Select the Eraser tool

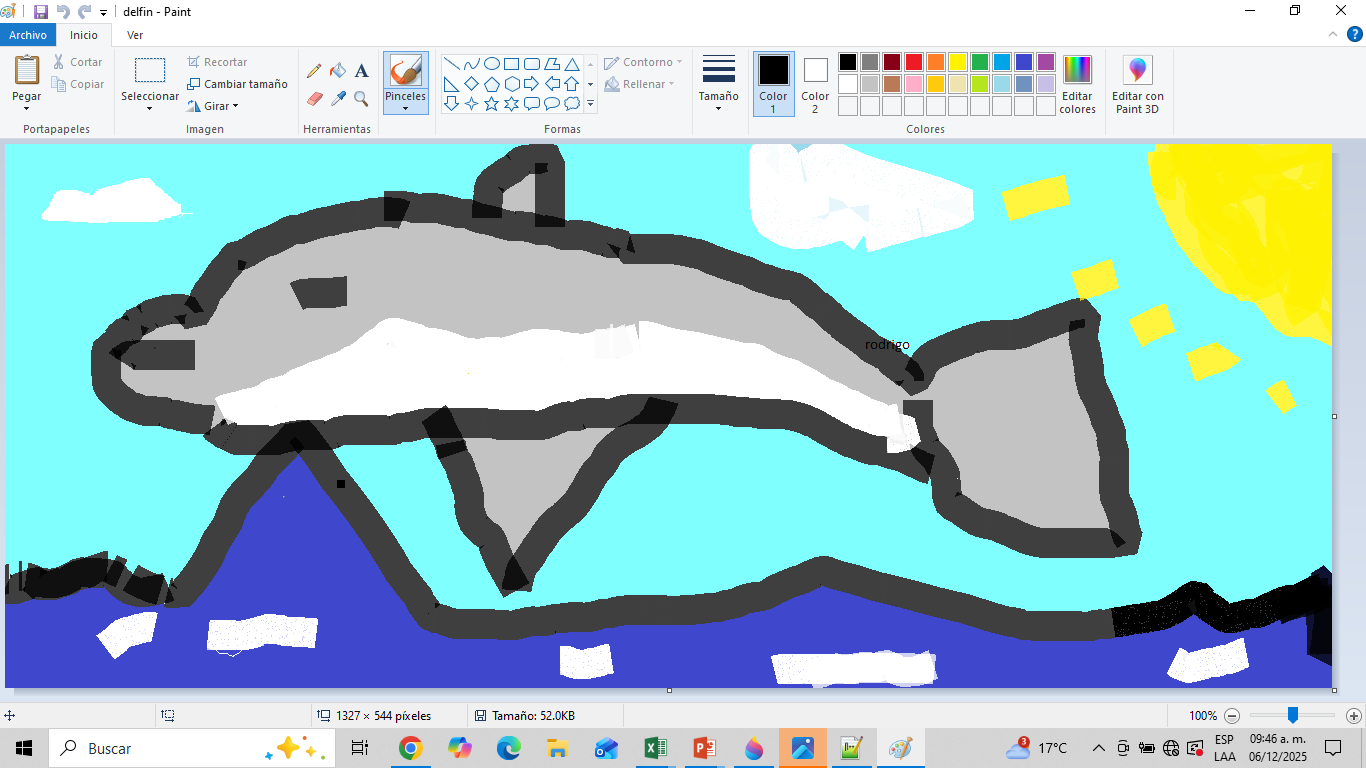coord(314,99)
